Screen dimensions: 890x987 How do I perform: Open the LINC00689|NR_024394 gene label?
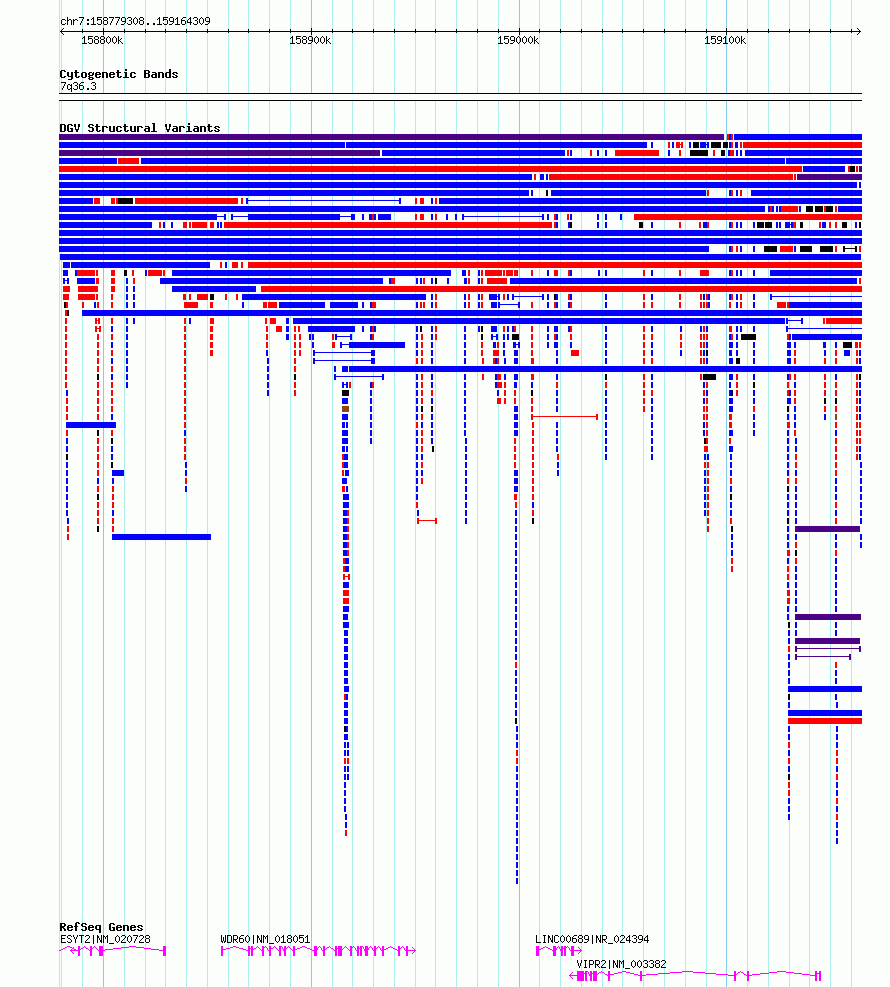(592, 939)
